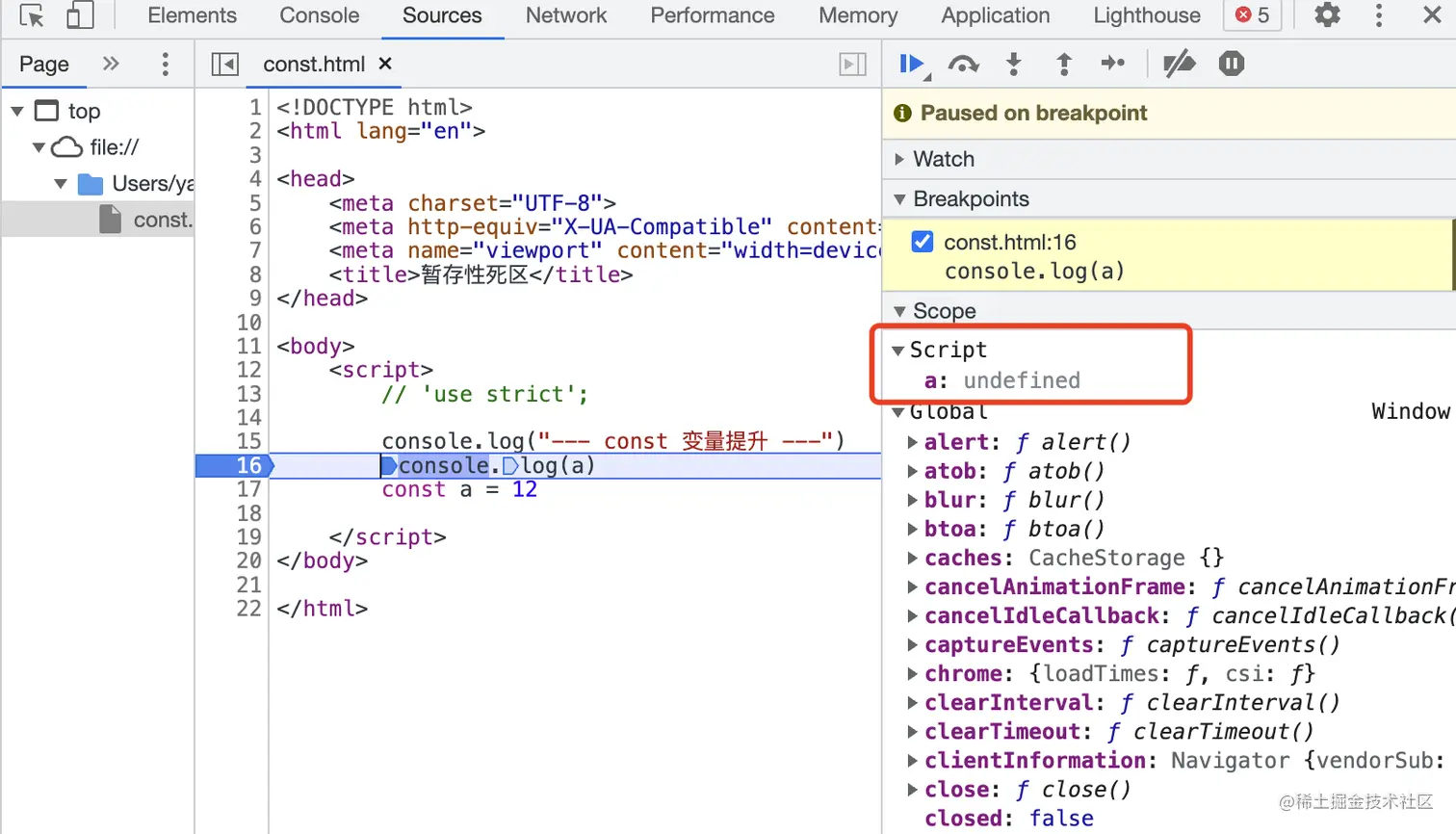Viewport: 1456px width, 834px height.
Task: Collapse the file:// origin node
Action: 39,147
